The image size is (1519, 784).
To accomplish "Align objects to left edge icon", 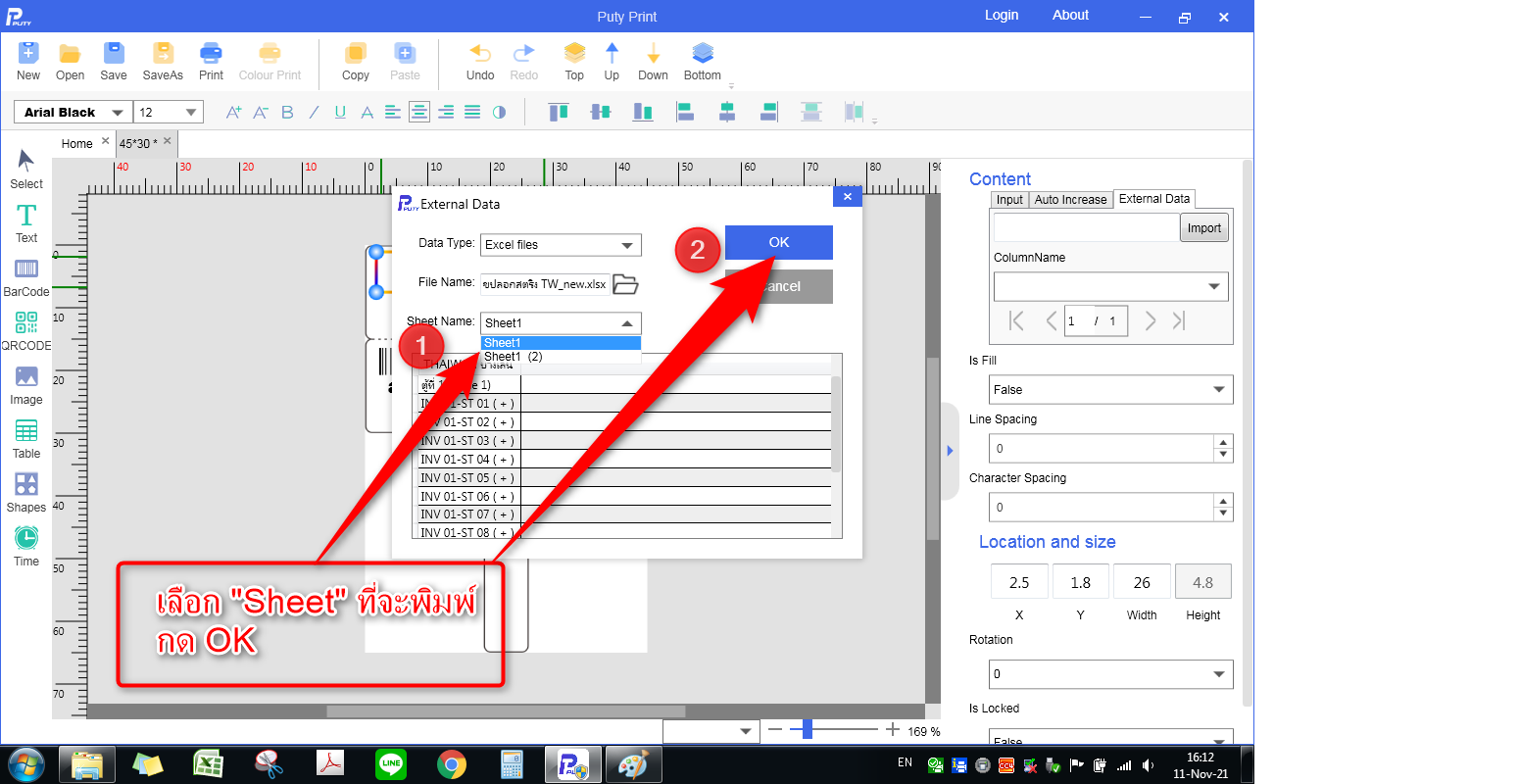I will pyautogui.click(x=685, y=112).
